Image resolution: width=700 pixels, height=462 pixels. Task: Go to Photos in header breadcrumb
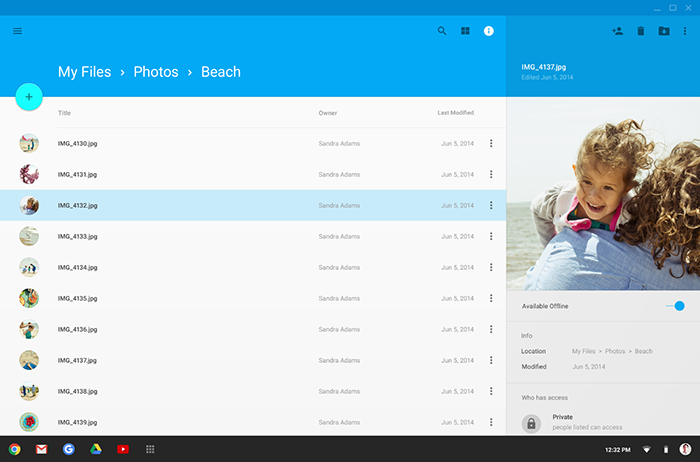point(156,72)
